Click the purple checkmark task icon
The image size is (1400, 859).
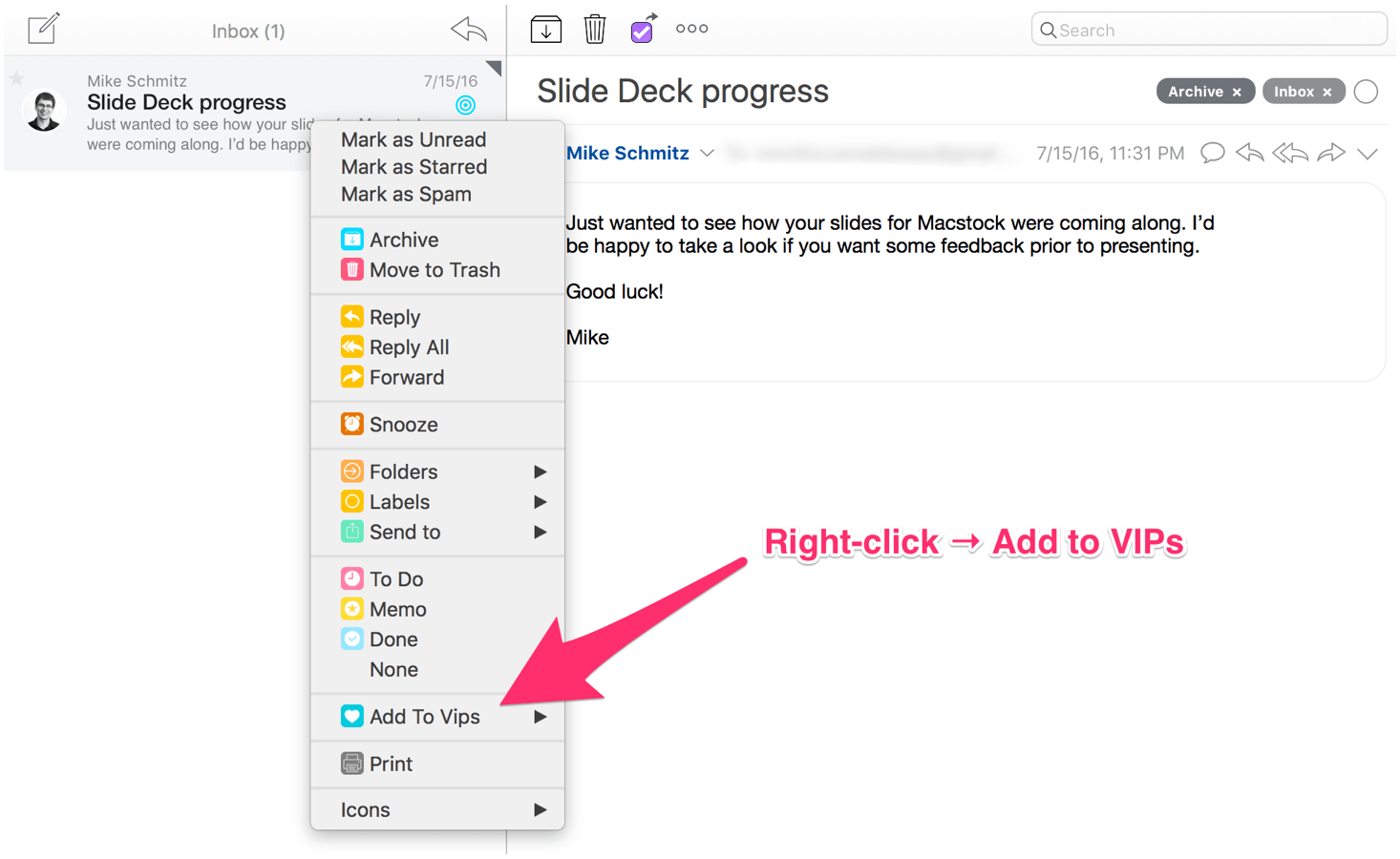click(644, 29)
